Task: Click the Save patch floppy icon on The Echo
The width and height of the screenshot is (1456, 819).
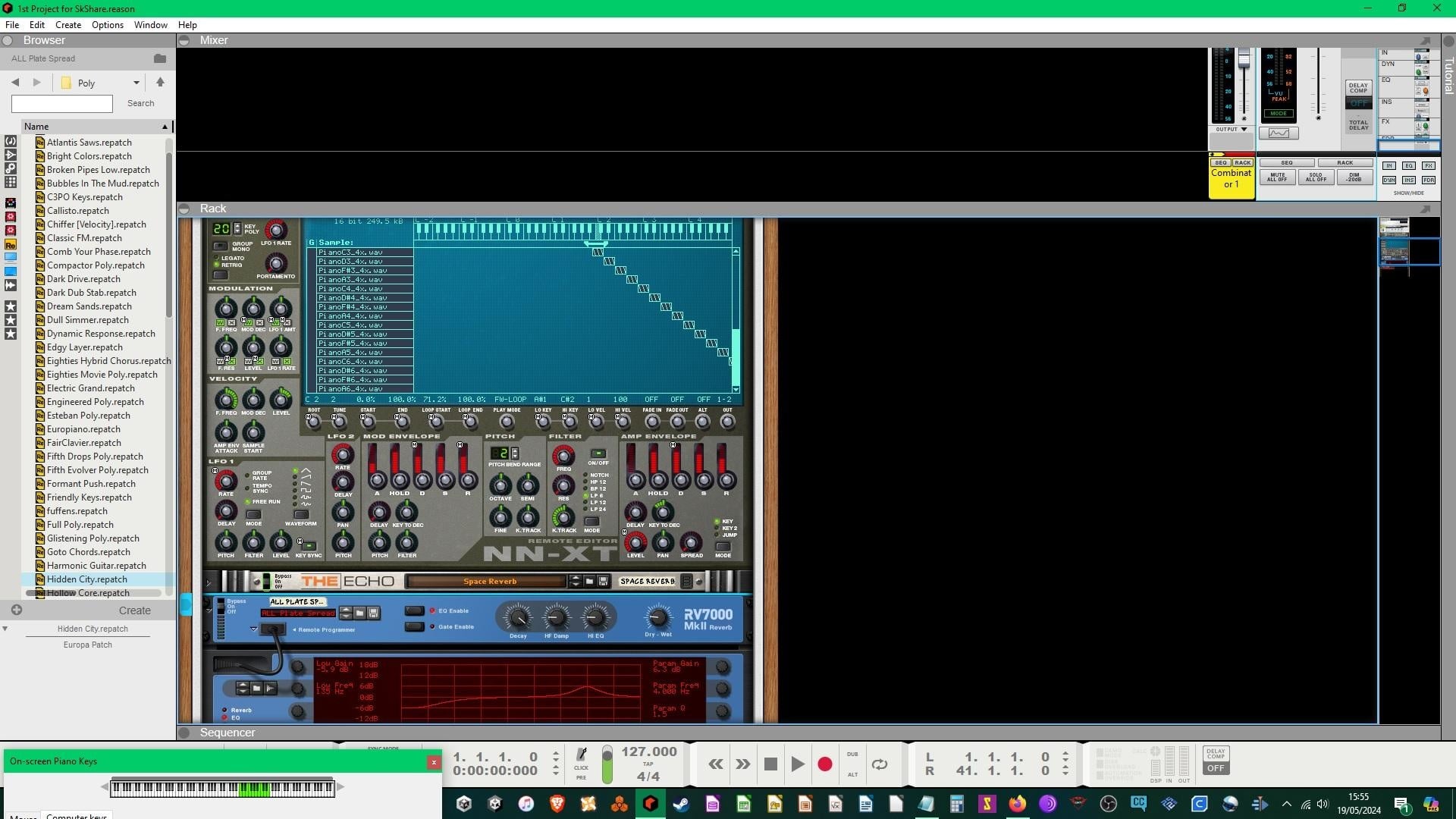Action: click(604, 582)
